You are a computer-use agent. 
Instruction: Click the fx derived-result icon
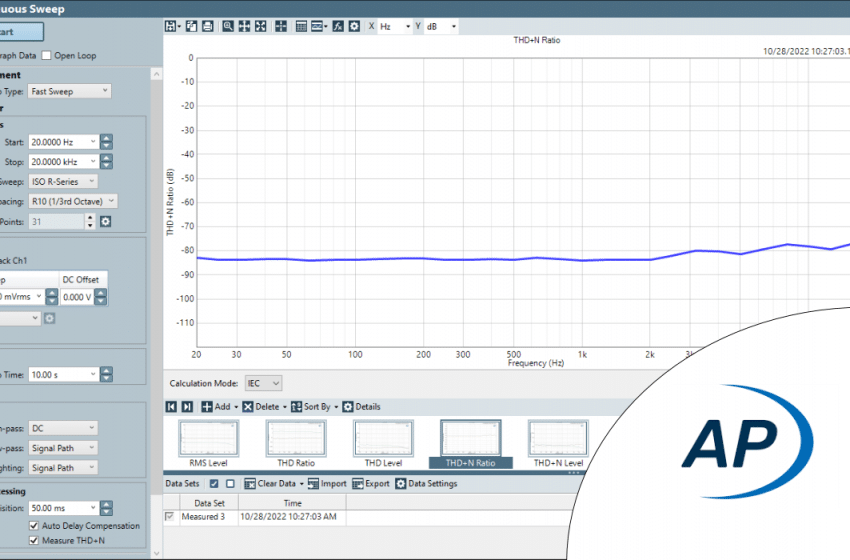click(337, 26)
